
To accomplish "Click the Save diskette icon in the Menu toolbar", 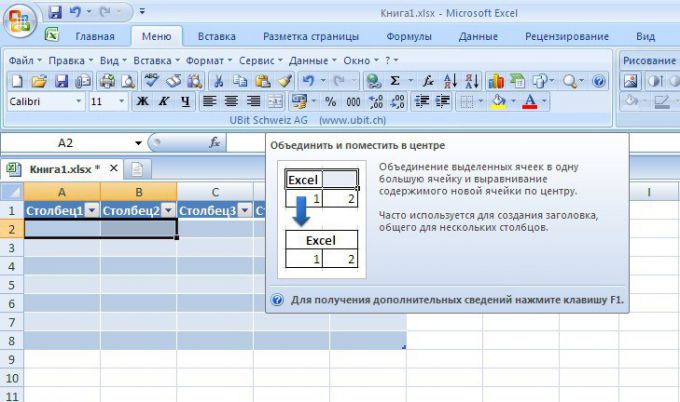I will click(x=61, y=81).
